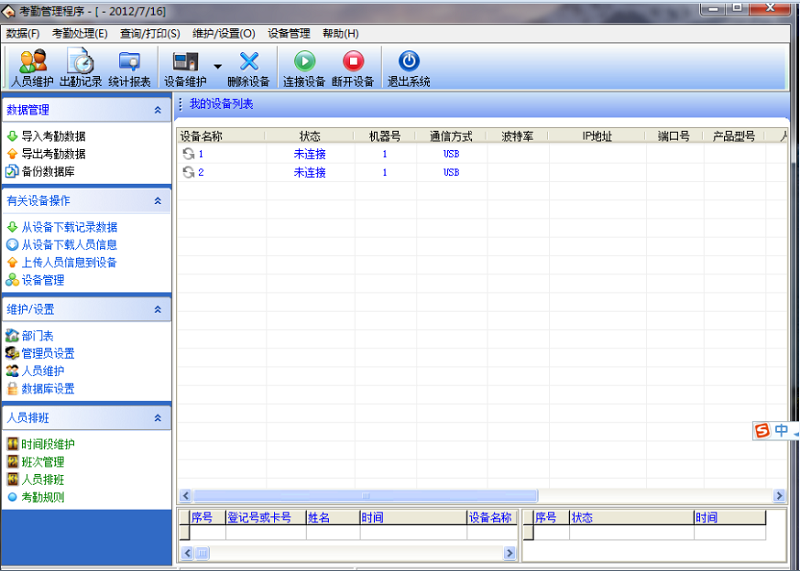Screen dimensions: 800x571
Task: Expand the dropdown arrow beside 设备维护
Action: pos(218,66)
